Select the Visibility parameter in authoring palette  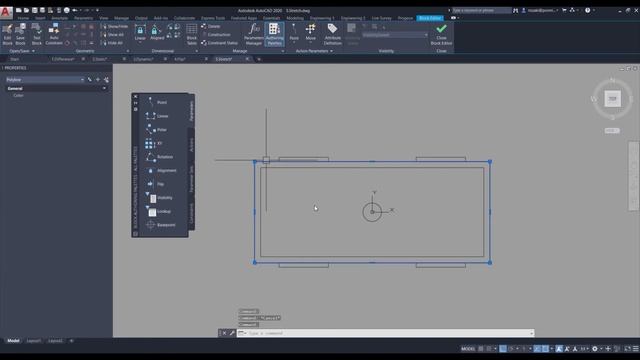tap(159, 198)
